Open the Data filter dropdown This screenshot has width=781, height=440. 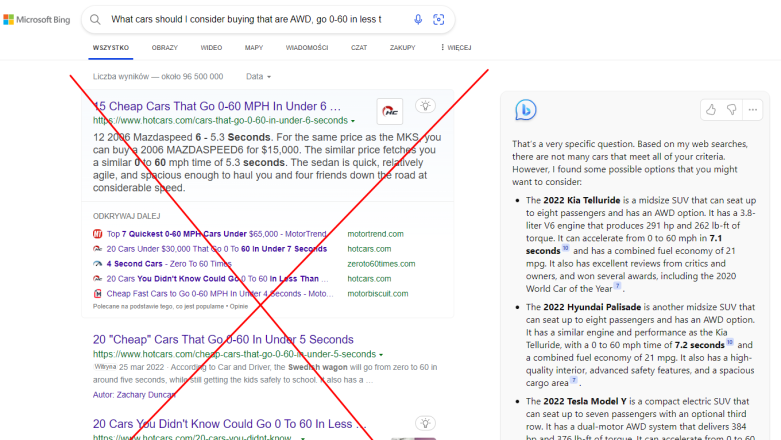pyautogui.click(x=259, y=76)
